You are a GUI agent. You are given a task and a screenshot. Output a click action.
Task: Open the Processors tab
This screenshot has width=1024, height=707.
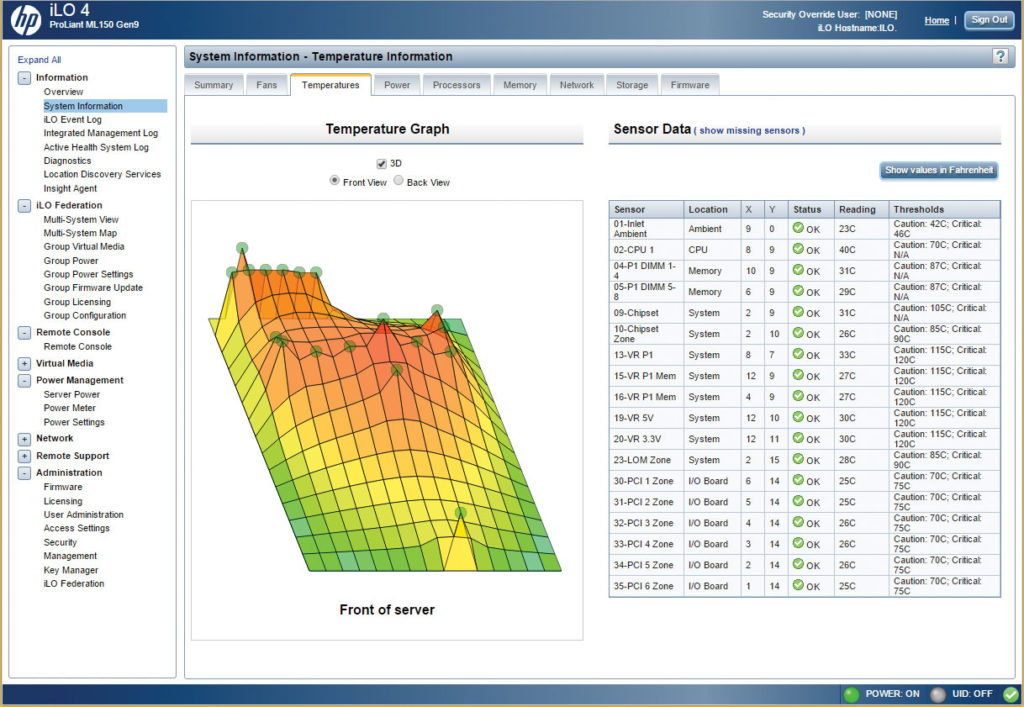coord(456,85)
